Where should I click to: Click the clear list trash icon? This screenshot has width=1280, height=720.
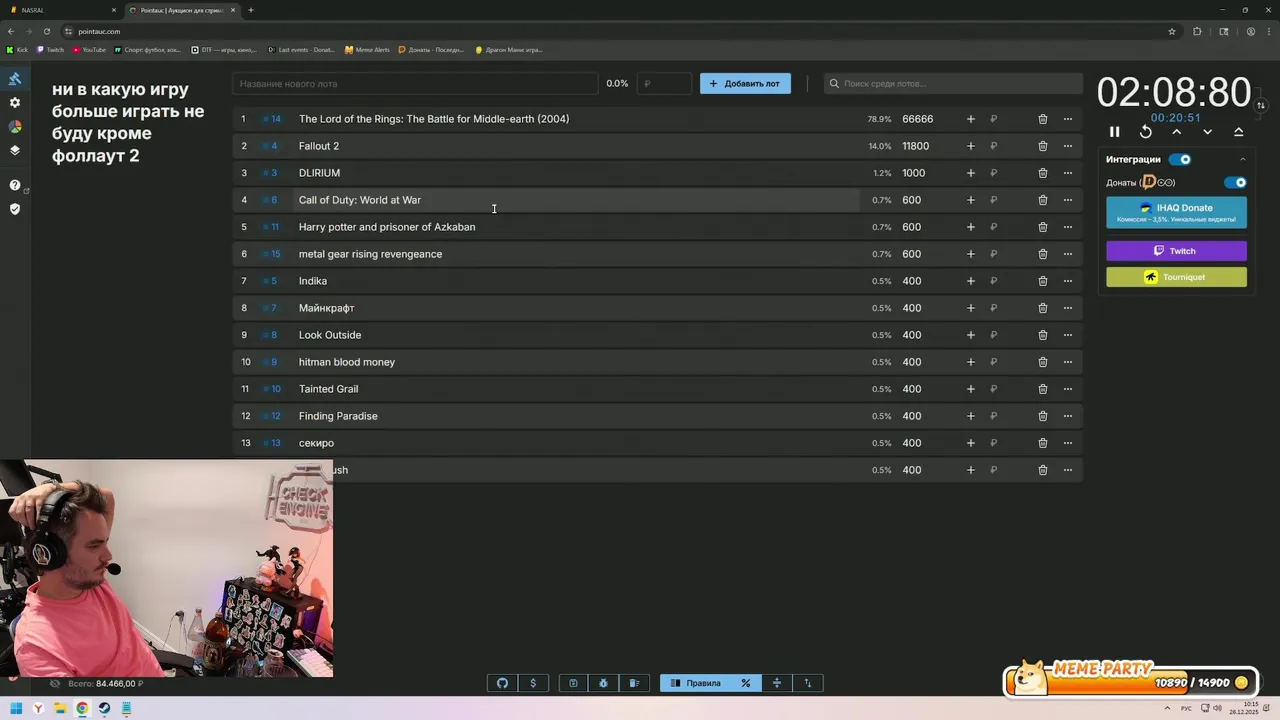point(634,683)
